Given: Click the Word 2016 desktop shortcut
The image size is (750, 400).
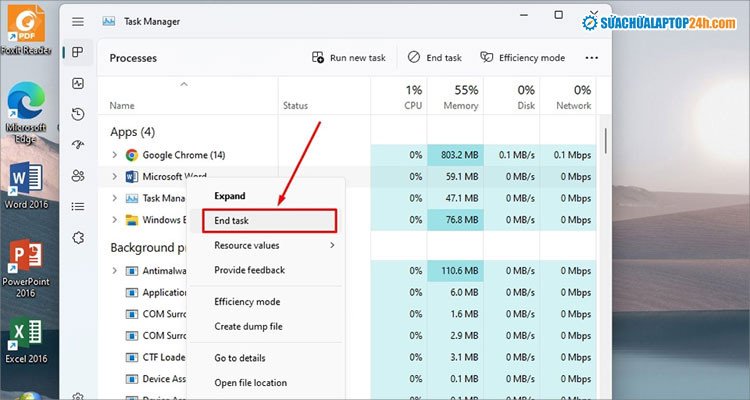Looking at the screenshot, I should 26,186.
